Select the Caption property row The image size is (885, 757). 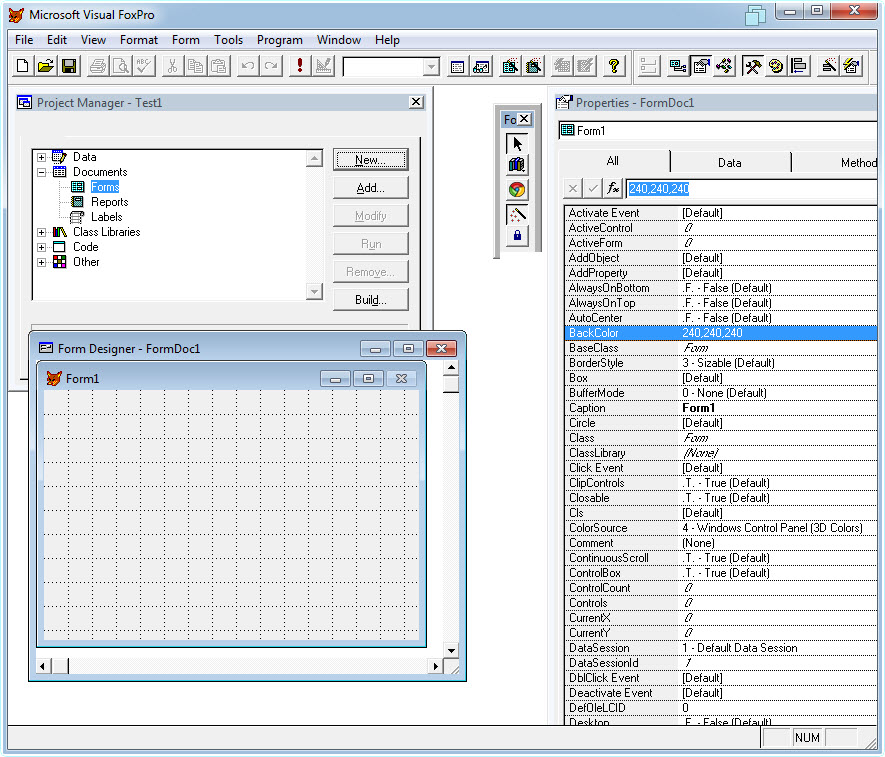point(721,408)
